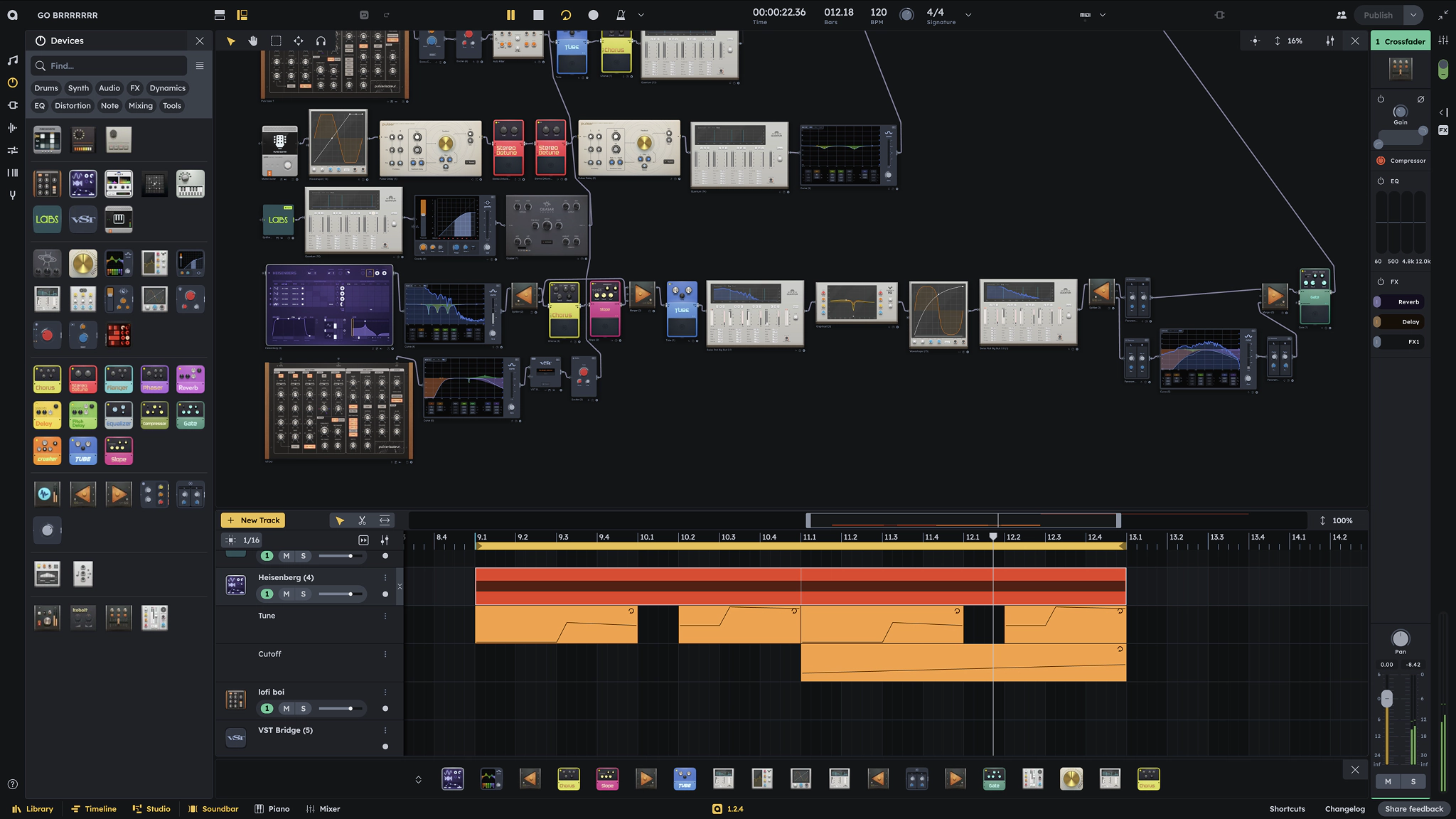Image resolution: width=1456 pixels, height=819 pixels.
Task: Toggle the channel strip EQ power button
Action: pyautogui.click(x=1381, y=181)
